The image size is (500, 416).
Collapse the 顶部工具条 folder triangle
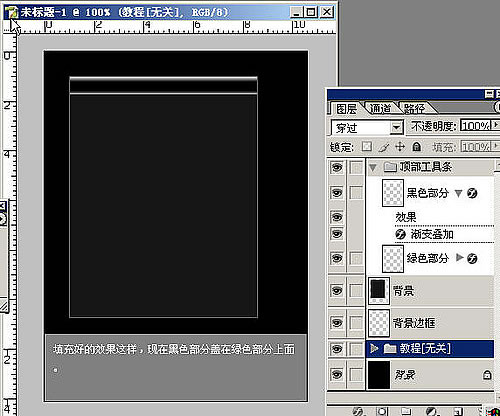point(373,167)
